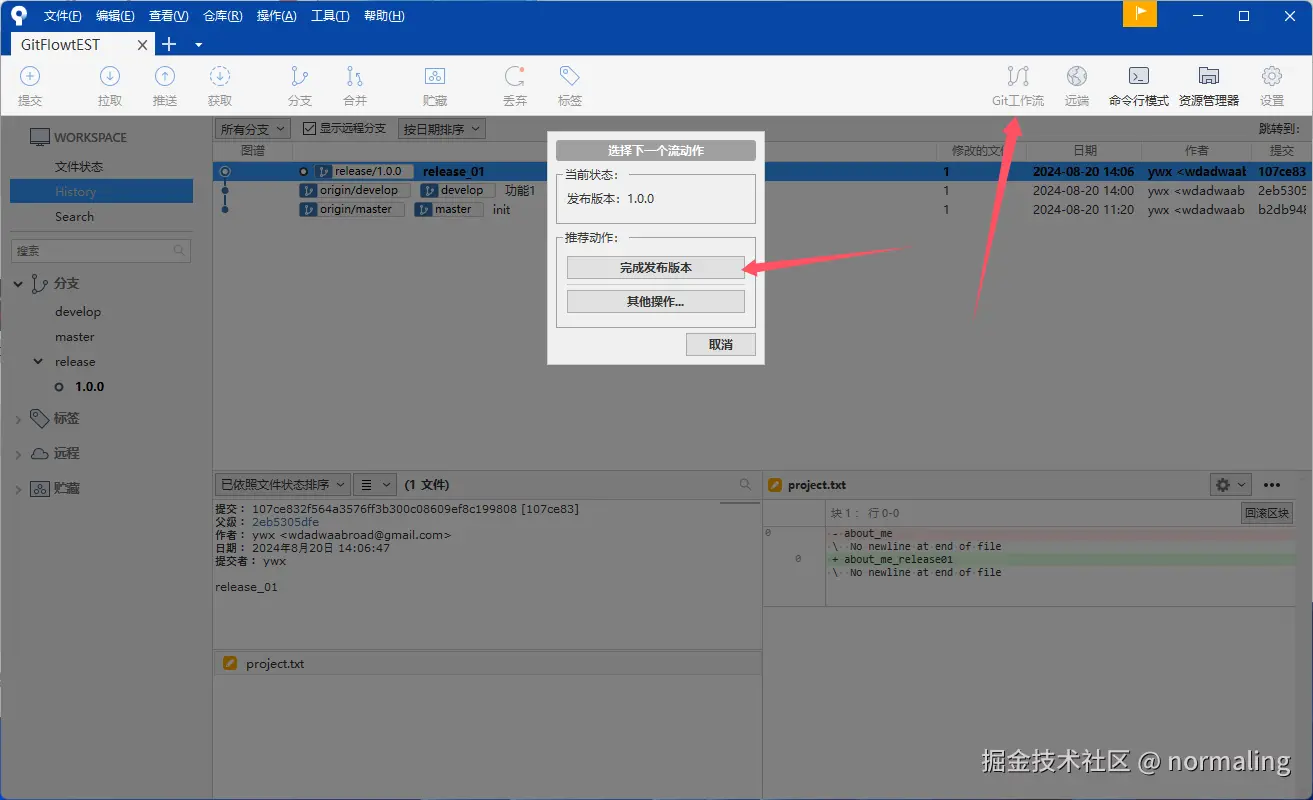Click the Remote (远端) toolbar icon
1313x800 pixels.
(x=1077, y=77)
